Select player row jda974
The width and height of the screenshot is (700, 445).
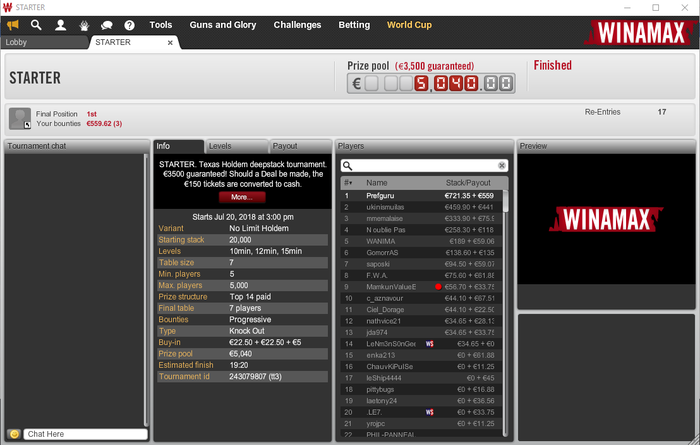(x=421, y=332)
